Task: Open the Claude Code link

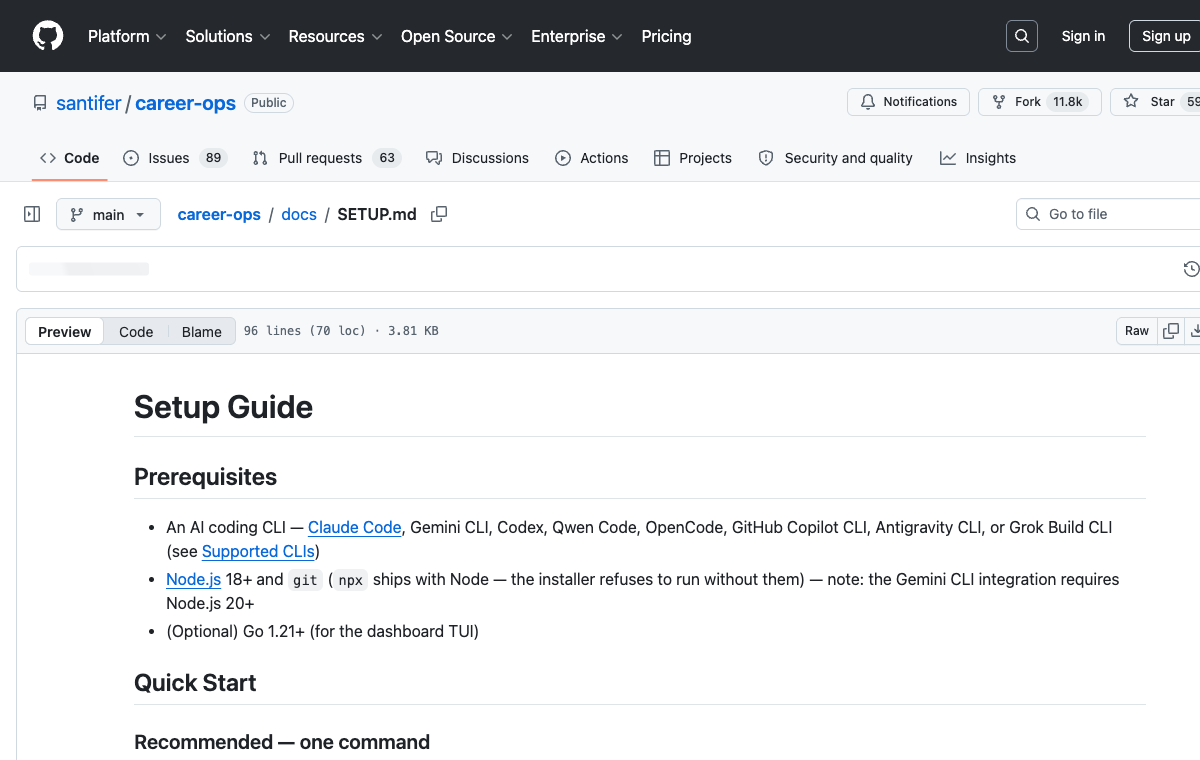Action: pos(355,527)
